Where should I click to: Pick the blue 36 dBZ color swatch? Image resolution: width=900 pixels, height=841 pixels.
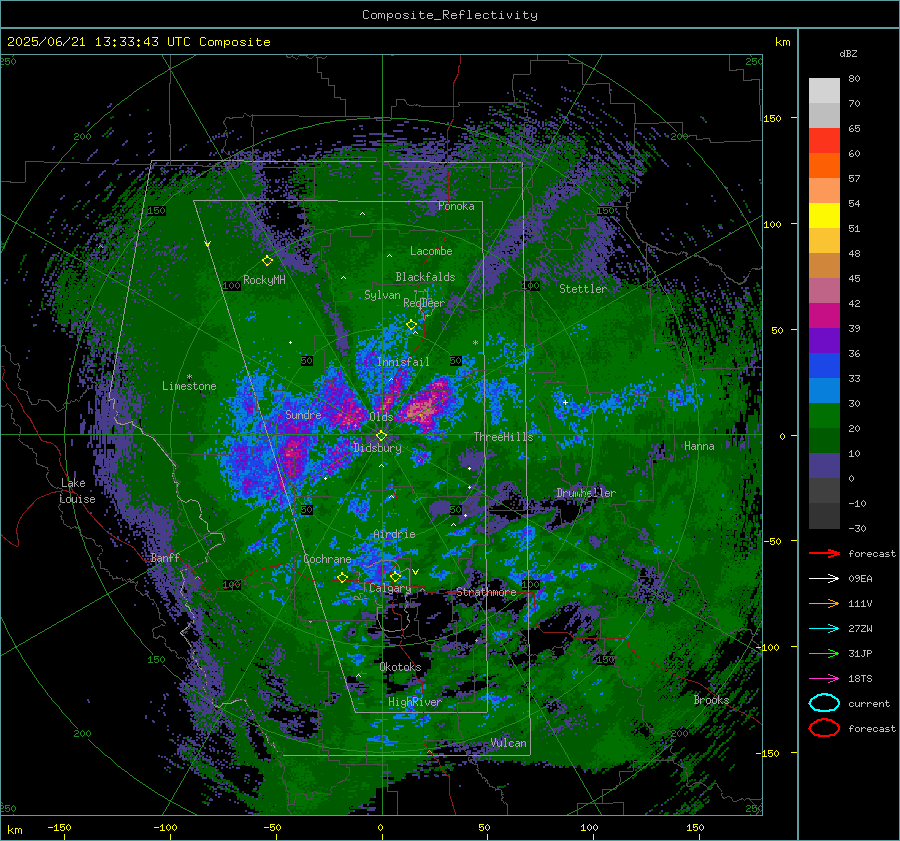(x=824, y=365)
